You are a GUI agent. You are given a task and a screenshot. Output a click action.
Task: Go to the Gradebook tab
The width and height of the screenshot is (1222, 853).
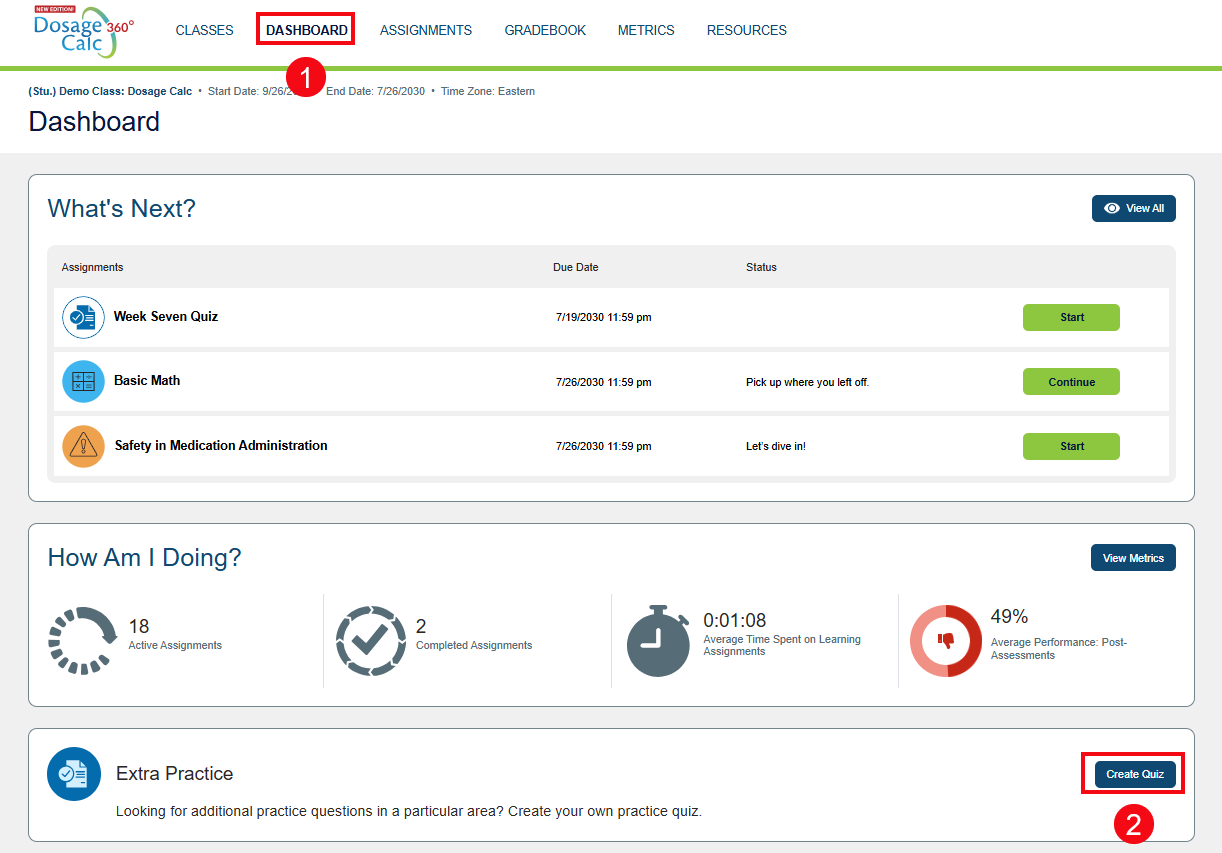point(545,30)
